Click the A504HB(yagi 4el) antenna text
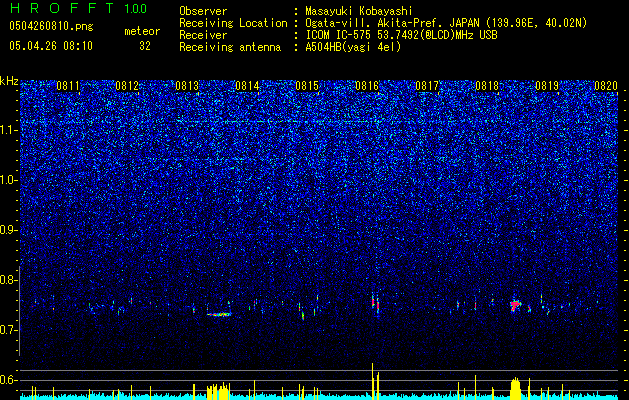The height and width of the screenshot is (400, 629). [x=353, y=47]
